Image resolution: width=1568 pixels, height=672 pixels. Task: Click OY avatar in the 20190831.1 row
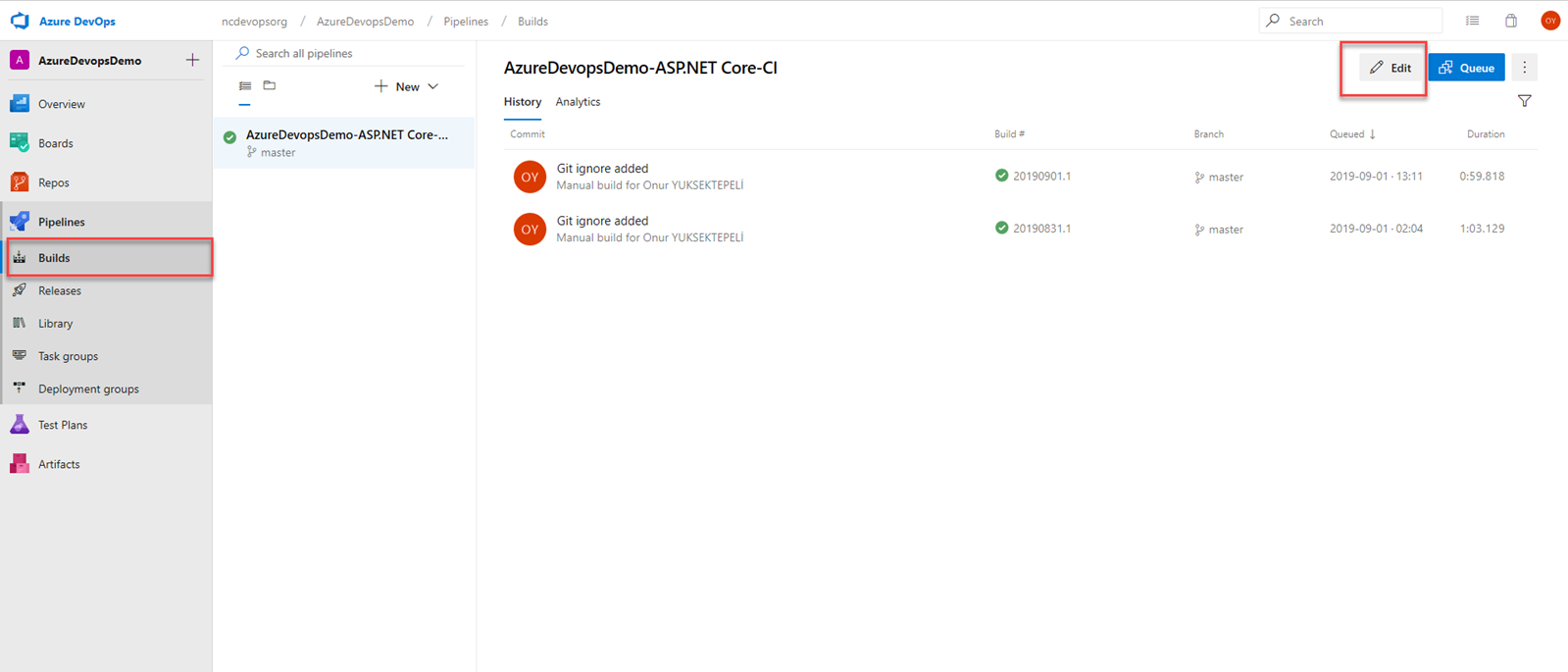(530, 229)
